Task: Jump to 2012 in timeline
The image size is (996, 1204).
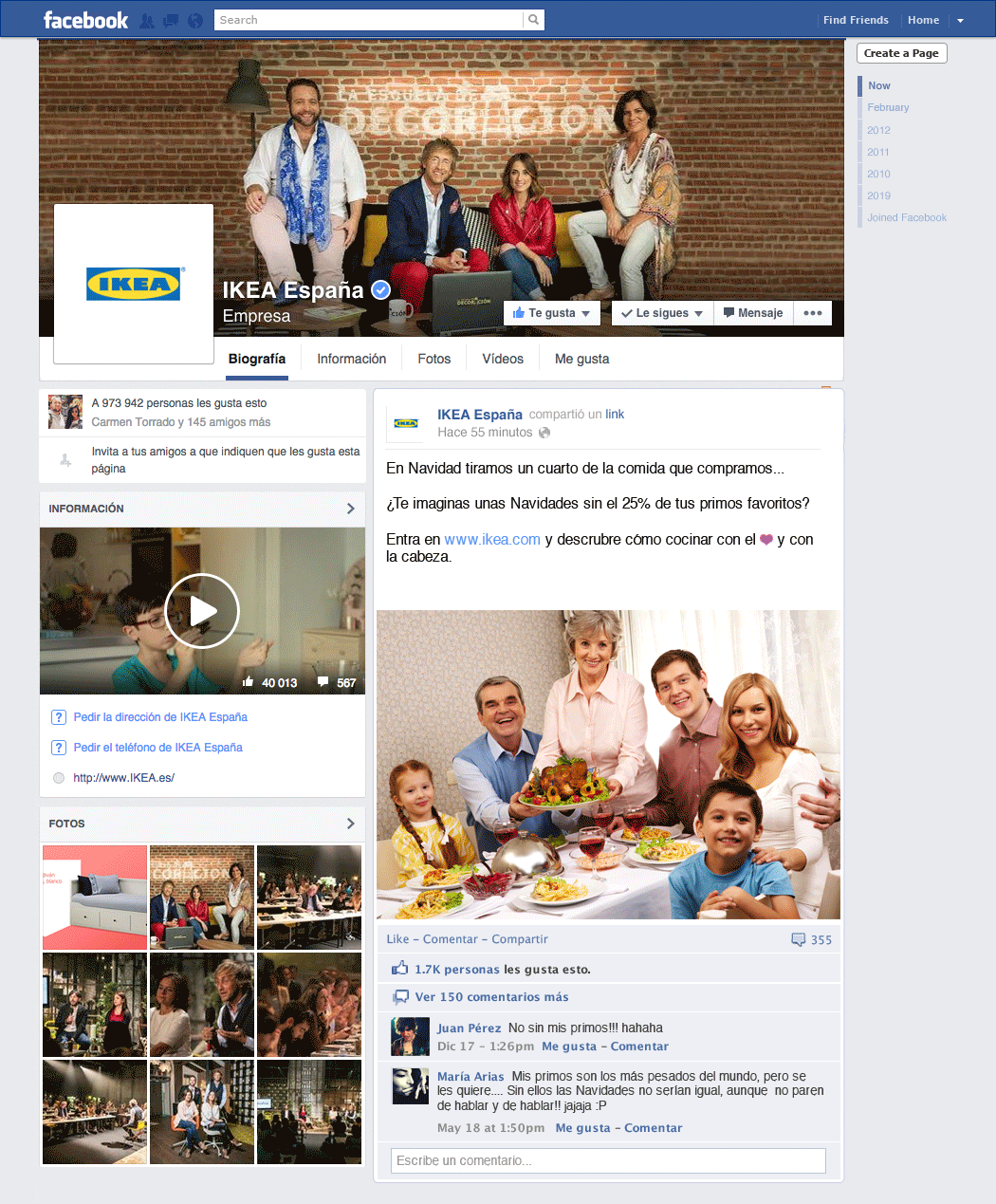Action: point(878,130)
